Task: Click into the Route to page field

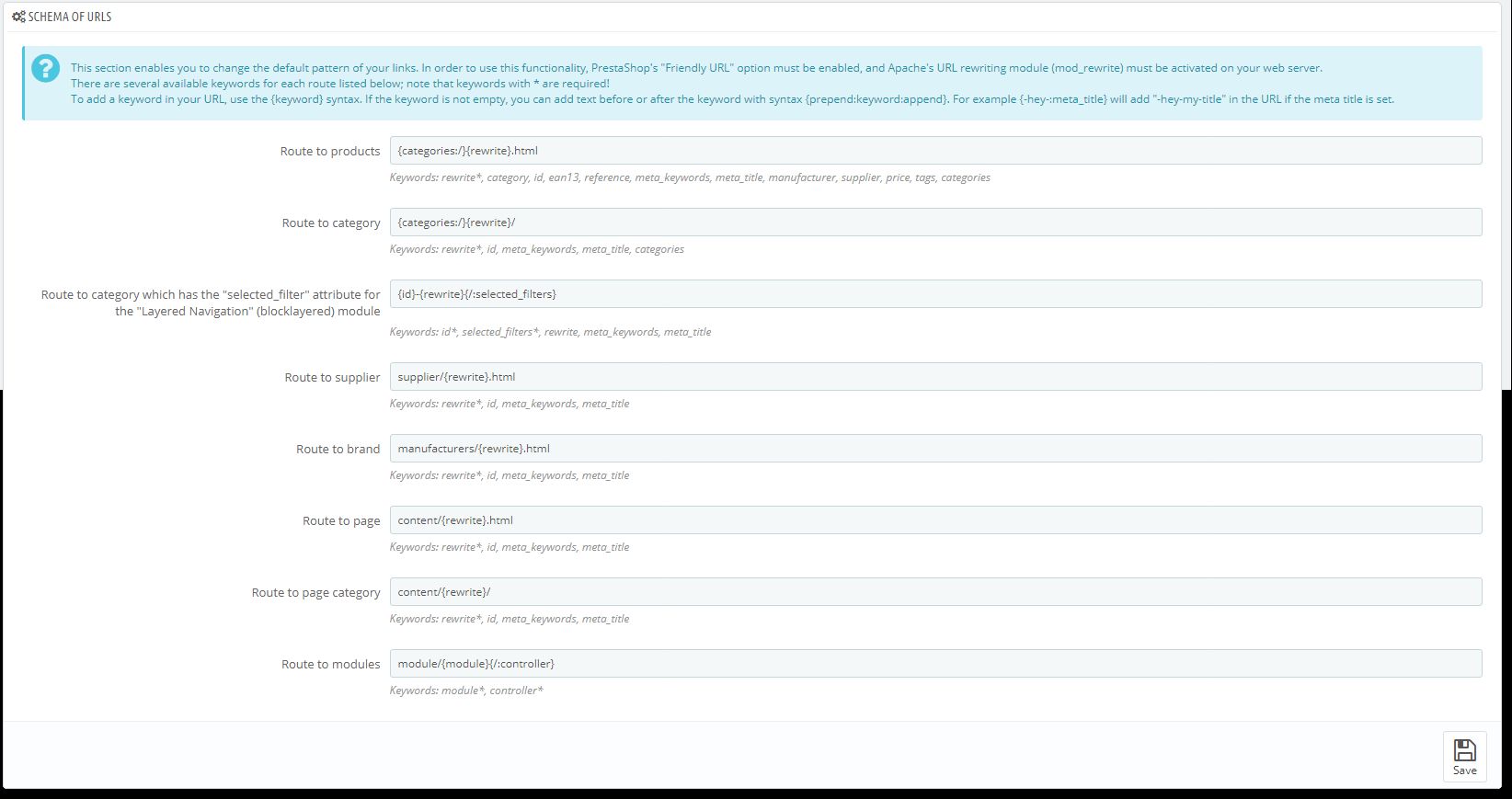Action: tap(935, 520)
